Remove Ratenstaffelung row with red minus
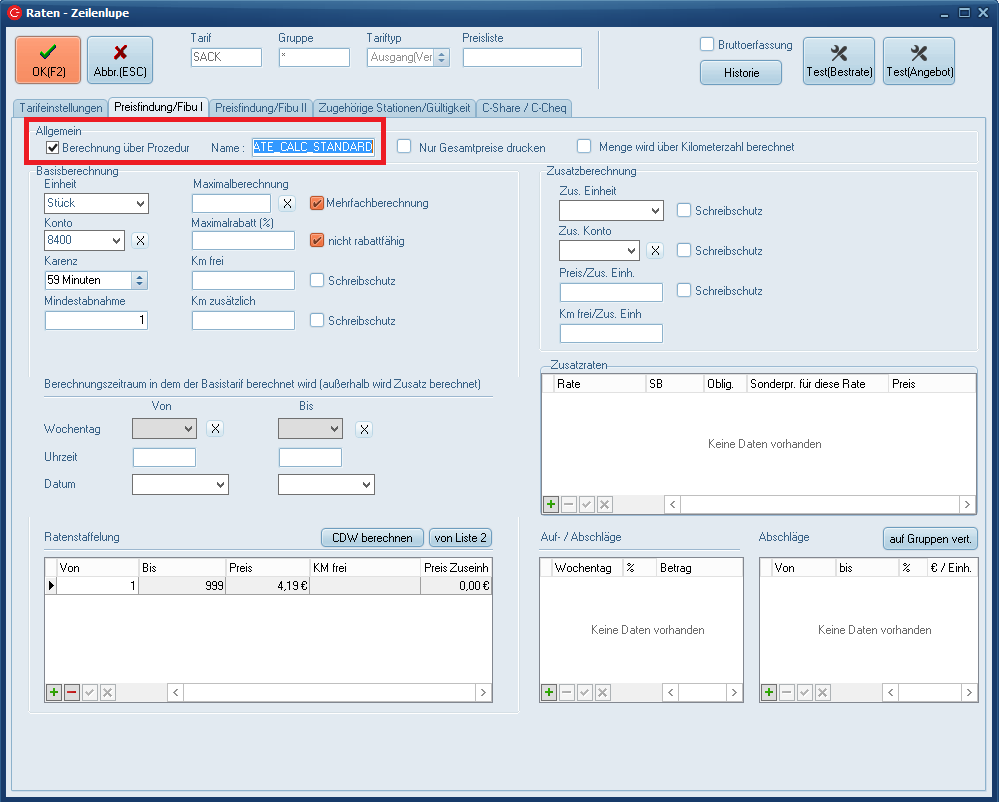 coord(72,693)
